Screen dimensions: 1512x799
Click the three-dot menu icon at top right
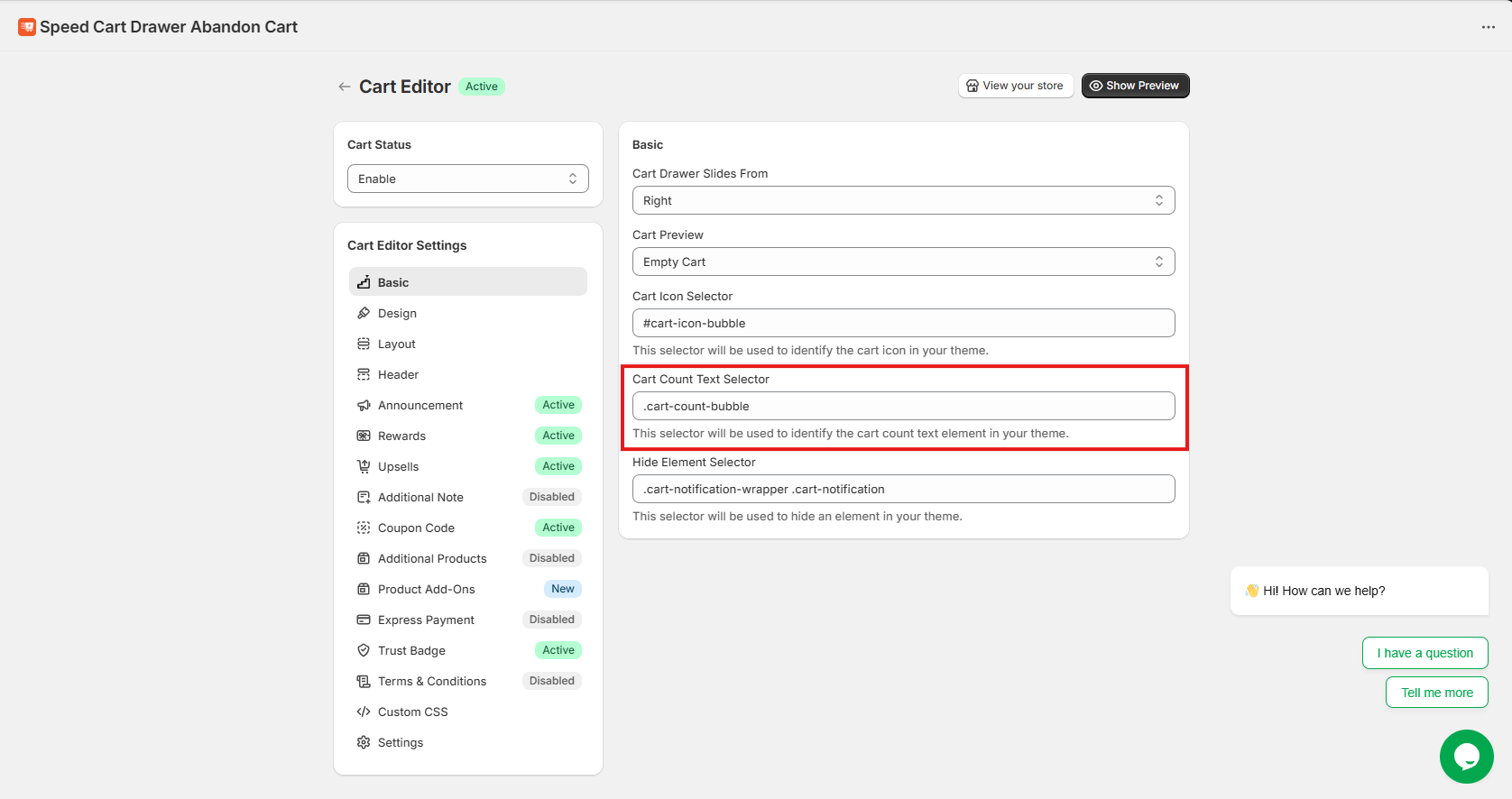pyautogui.click(x=1488, y=27)
